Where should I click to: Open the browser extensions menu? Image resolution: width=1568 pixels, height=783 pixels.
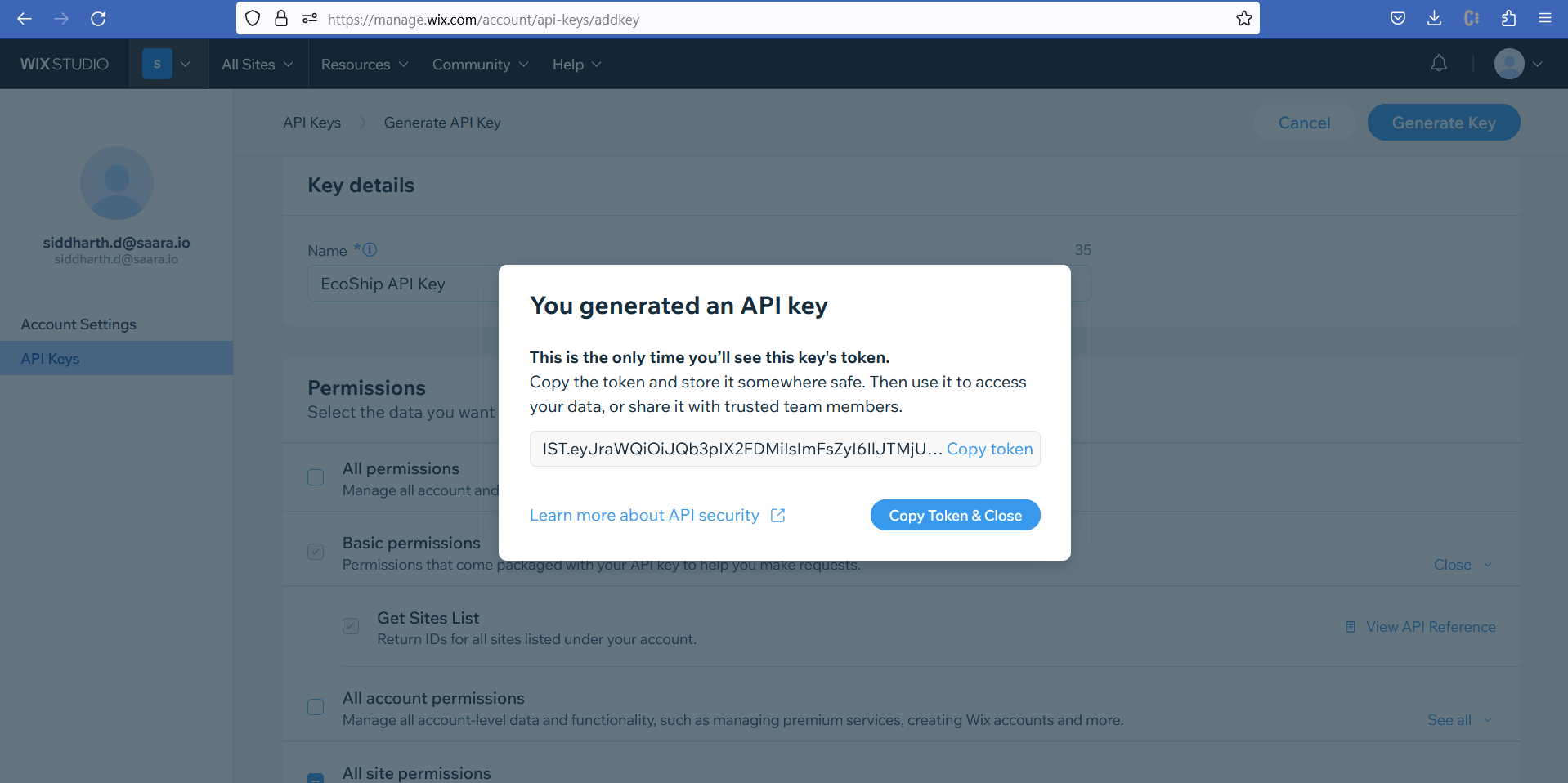1508,18
